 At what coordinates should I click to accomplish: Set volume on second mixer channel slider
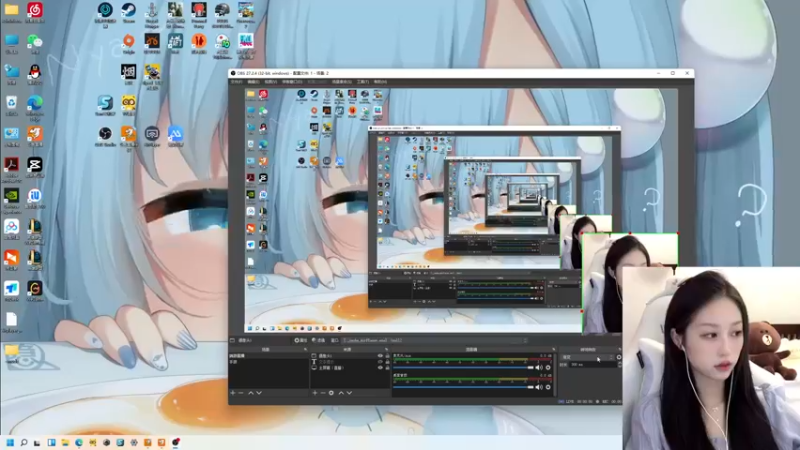[x=463, y=387]
